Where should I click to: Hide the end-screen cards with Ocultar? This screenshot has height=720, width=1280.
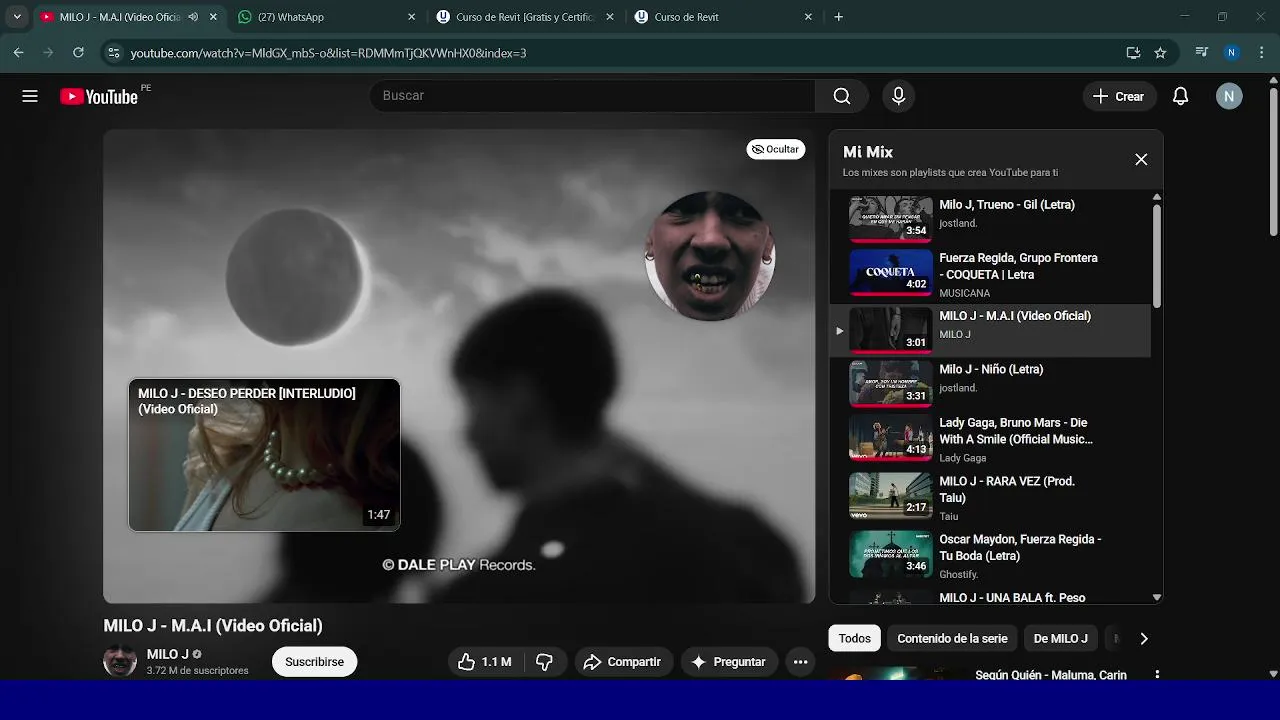pos(775,149)
